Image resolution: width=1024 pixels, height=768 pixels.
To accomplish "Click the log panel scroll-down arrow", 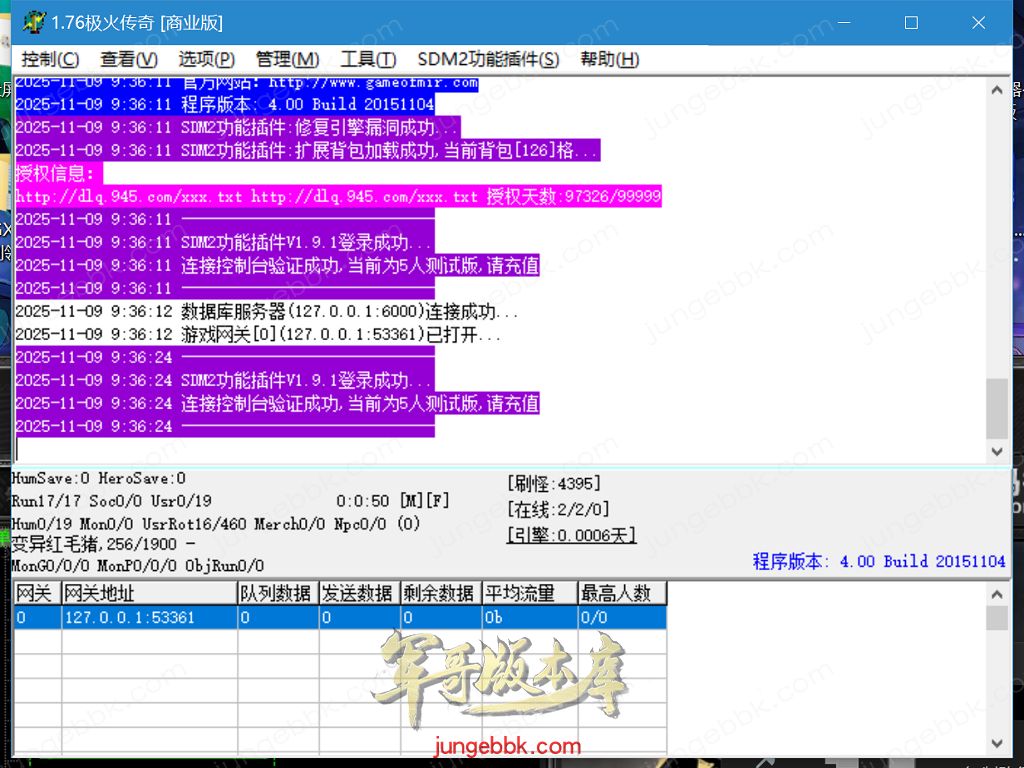I will [x=997, y=452].
